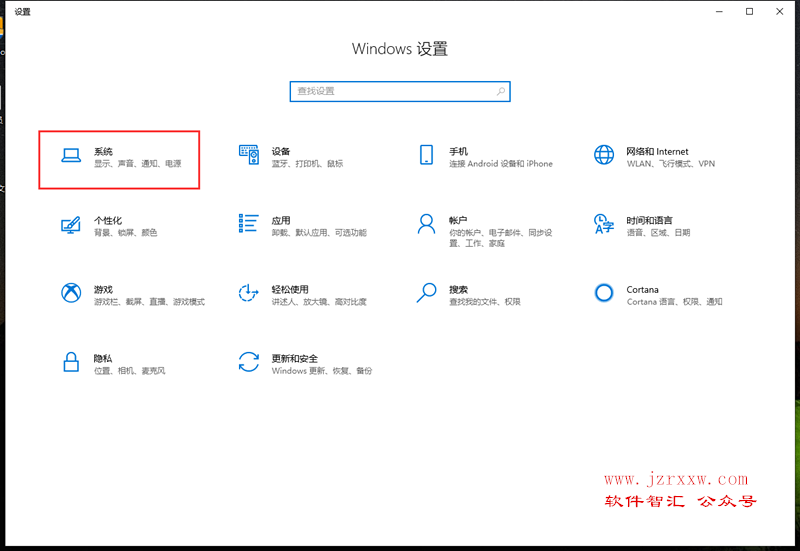The height and width of the screenshot is (551, 800).
Task: Open the 更新和安全 refresh arrows icon
Action: (x=248, y=362)
